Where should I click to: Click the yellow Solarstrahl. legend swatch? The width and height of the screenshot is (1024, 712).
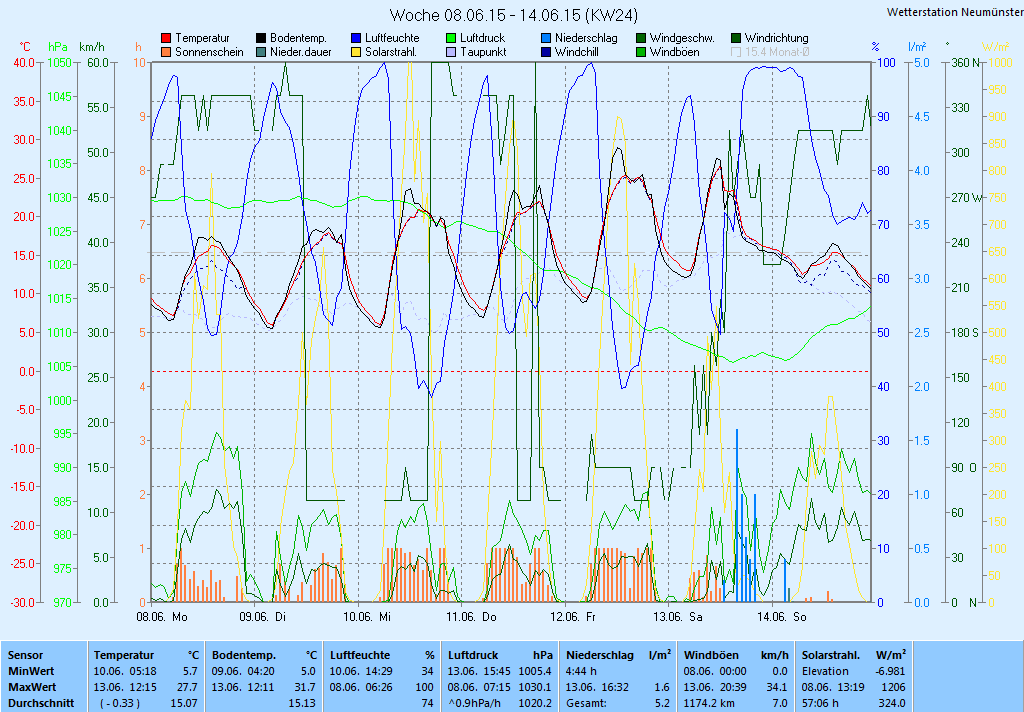(x=356, y=52)
